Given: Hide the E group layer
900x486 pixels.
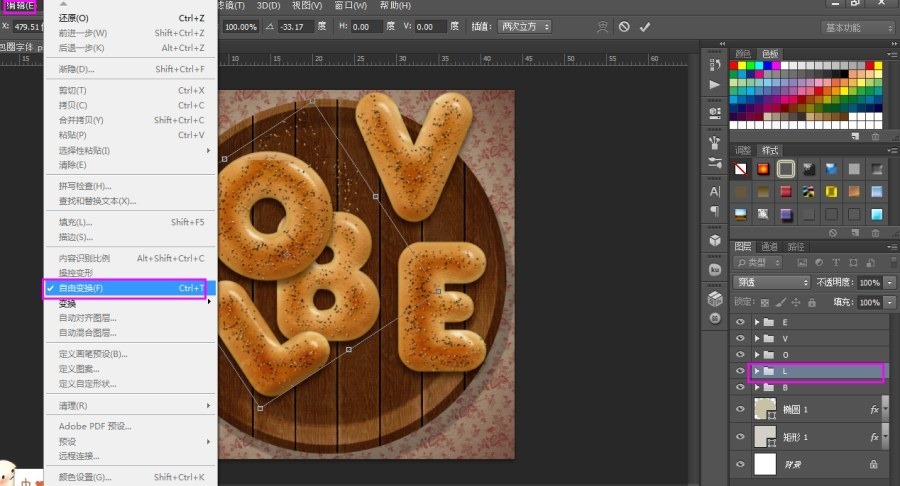Looking at the screenshot, I should (740, 322).
